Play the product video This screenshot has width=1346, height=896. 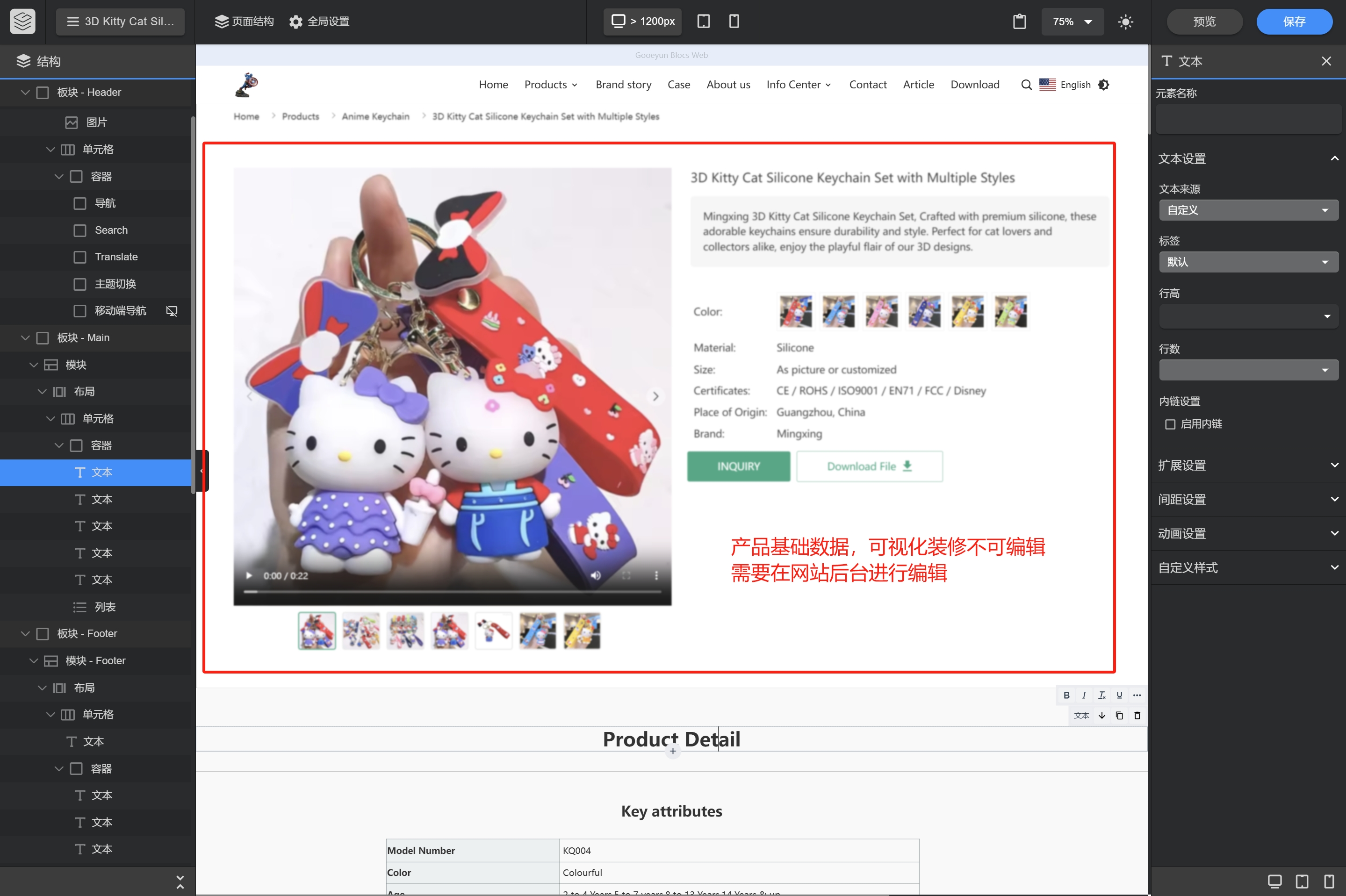(249, 575)
